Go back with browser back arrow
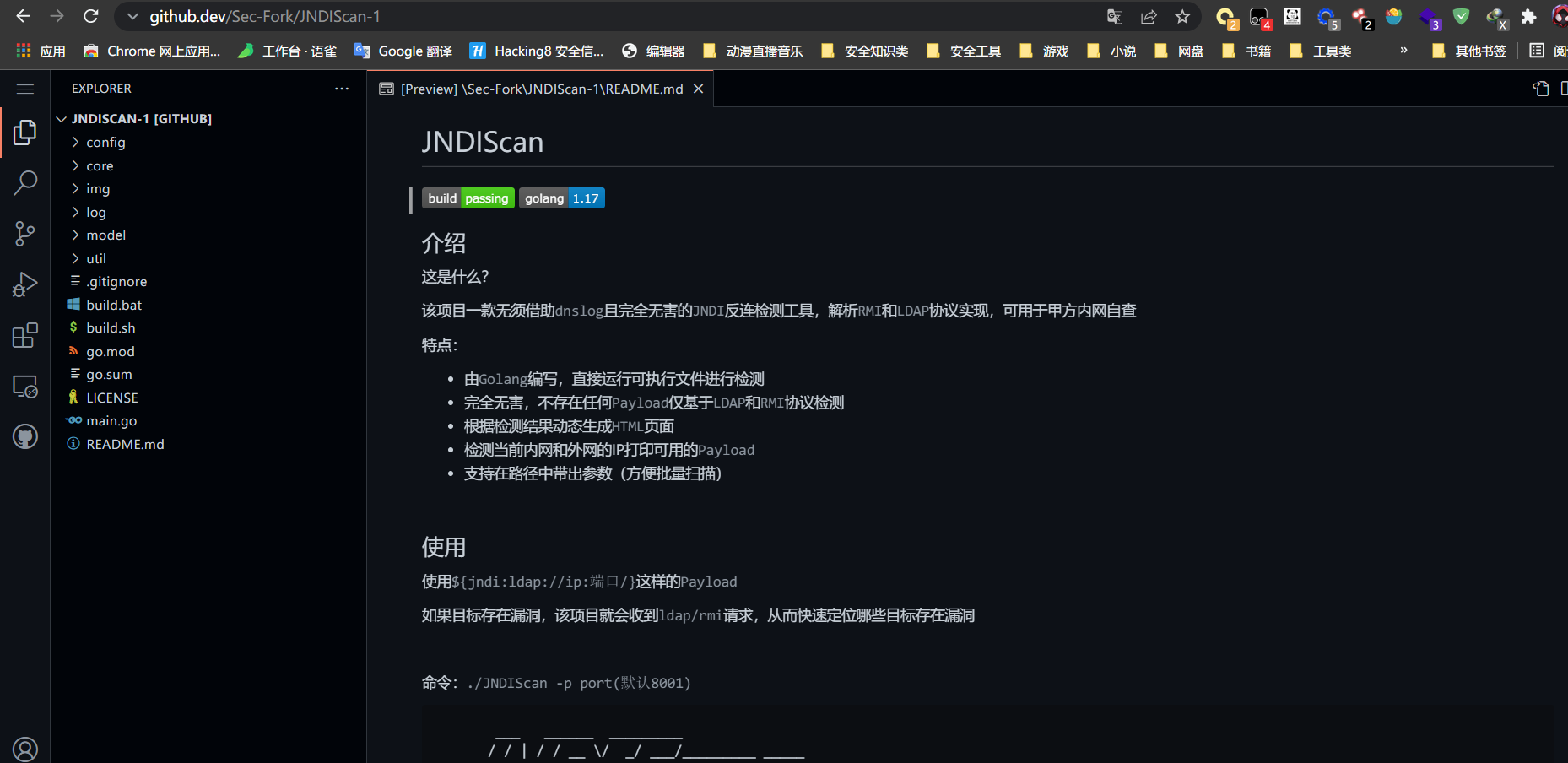Screen dimensions: 1568x763 coord(23,16)
